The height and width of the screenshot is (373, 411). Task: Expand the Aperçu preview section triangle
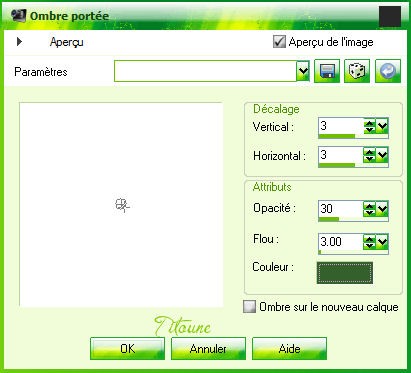(19, 42)
